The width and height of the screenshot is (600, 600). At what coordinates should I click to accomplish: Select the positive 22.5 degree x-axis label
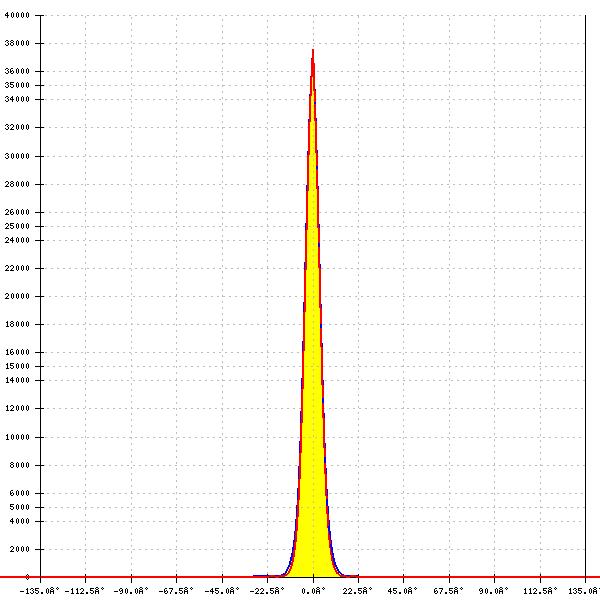click(357, 591)
